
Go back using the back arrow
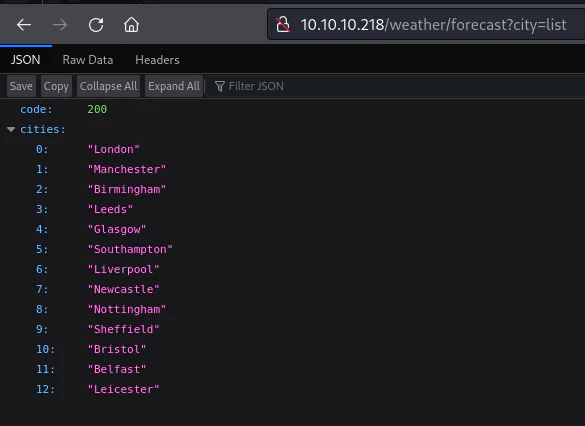[24, 25]
